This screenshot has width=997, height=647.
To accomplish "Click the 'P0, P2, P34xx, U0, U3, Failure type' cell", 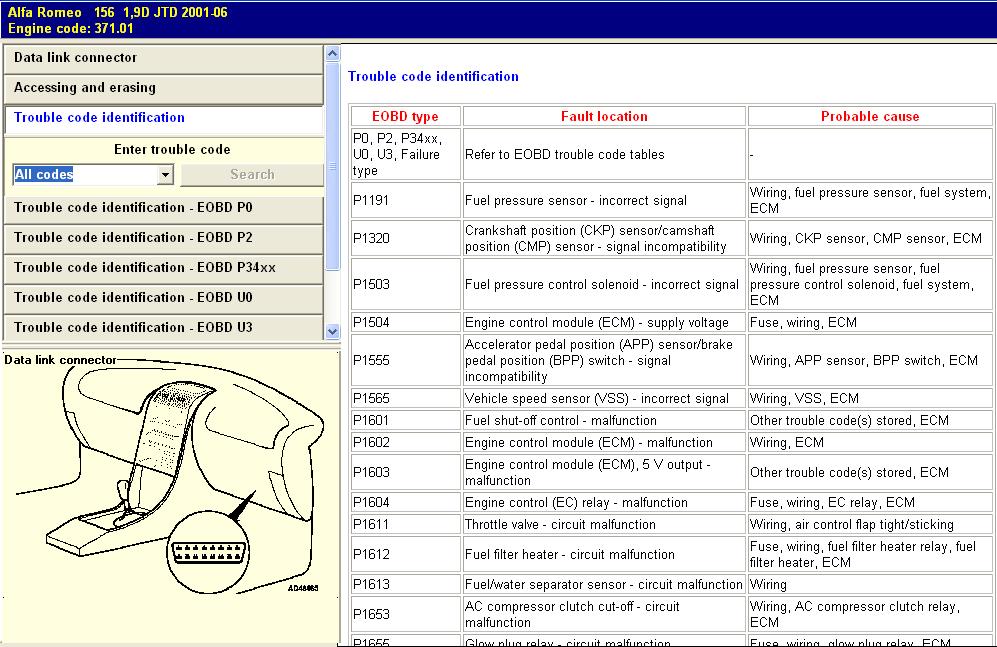I will [x=405, y=154].
